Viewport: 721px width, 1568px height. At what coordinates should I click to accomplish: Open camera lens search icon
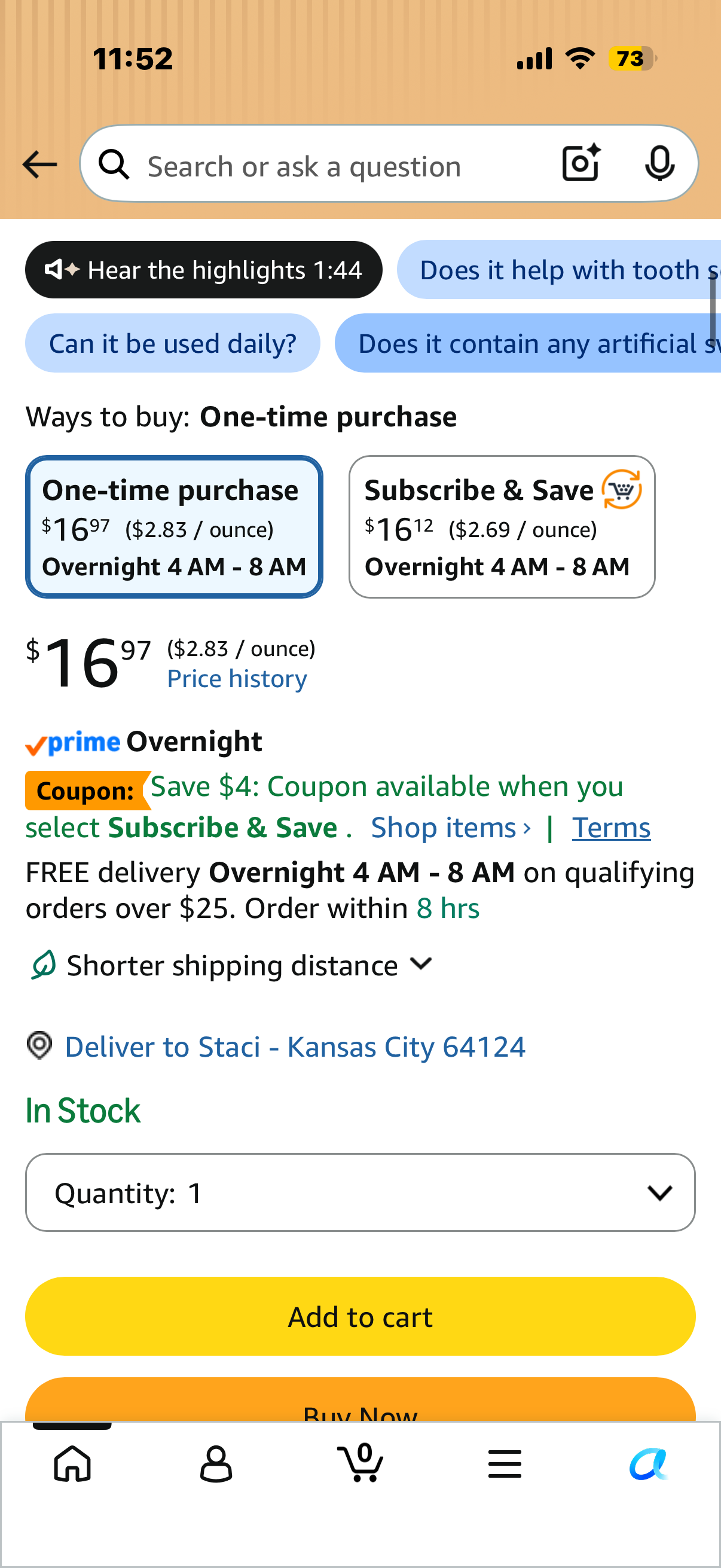pyautogui.click(x=581, y=163)
